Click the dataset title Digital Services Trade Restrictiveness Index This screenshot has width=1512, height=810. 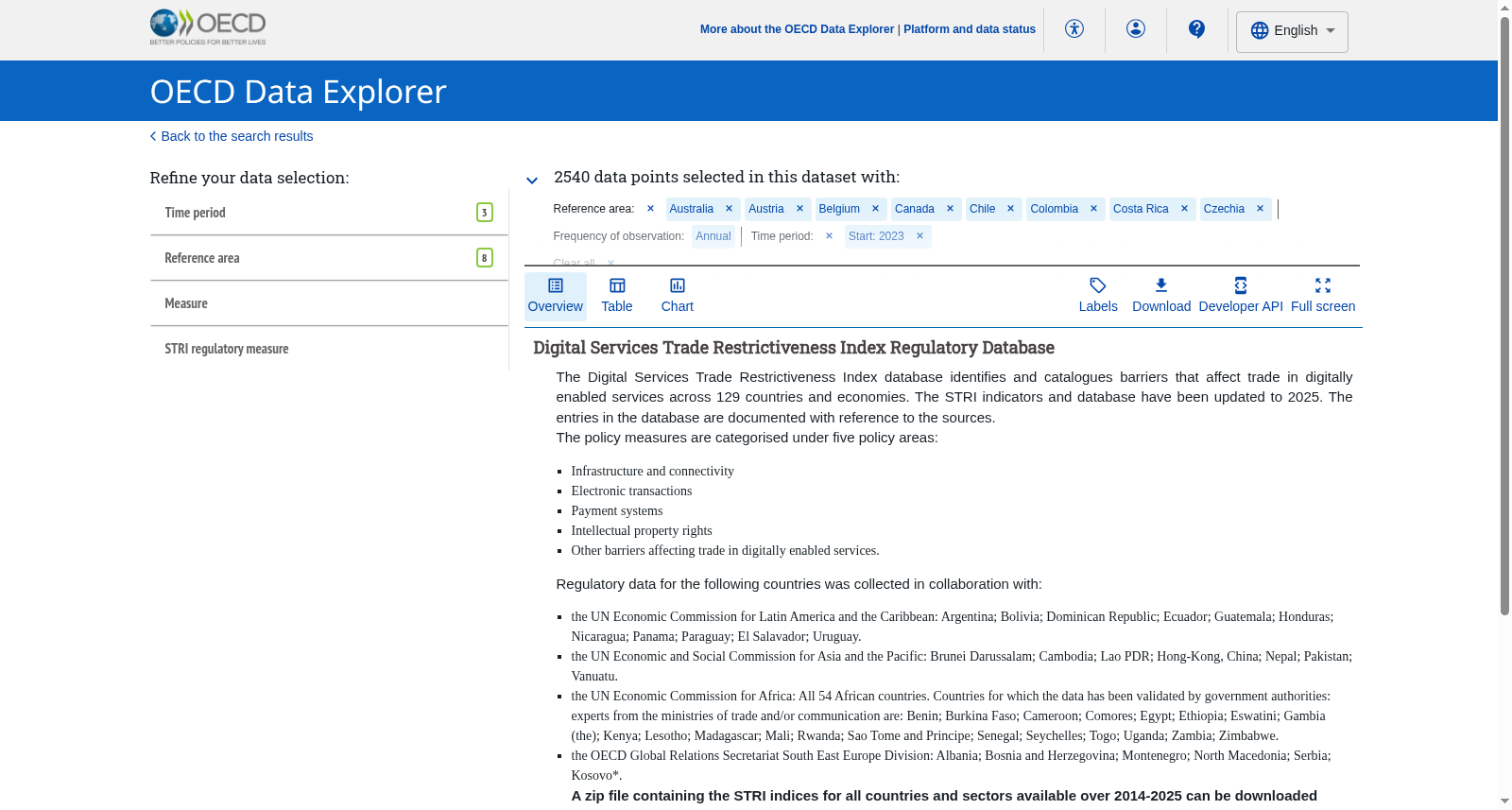click(x=794, y=348)
